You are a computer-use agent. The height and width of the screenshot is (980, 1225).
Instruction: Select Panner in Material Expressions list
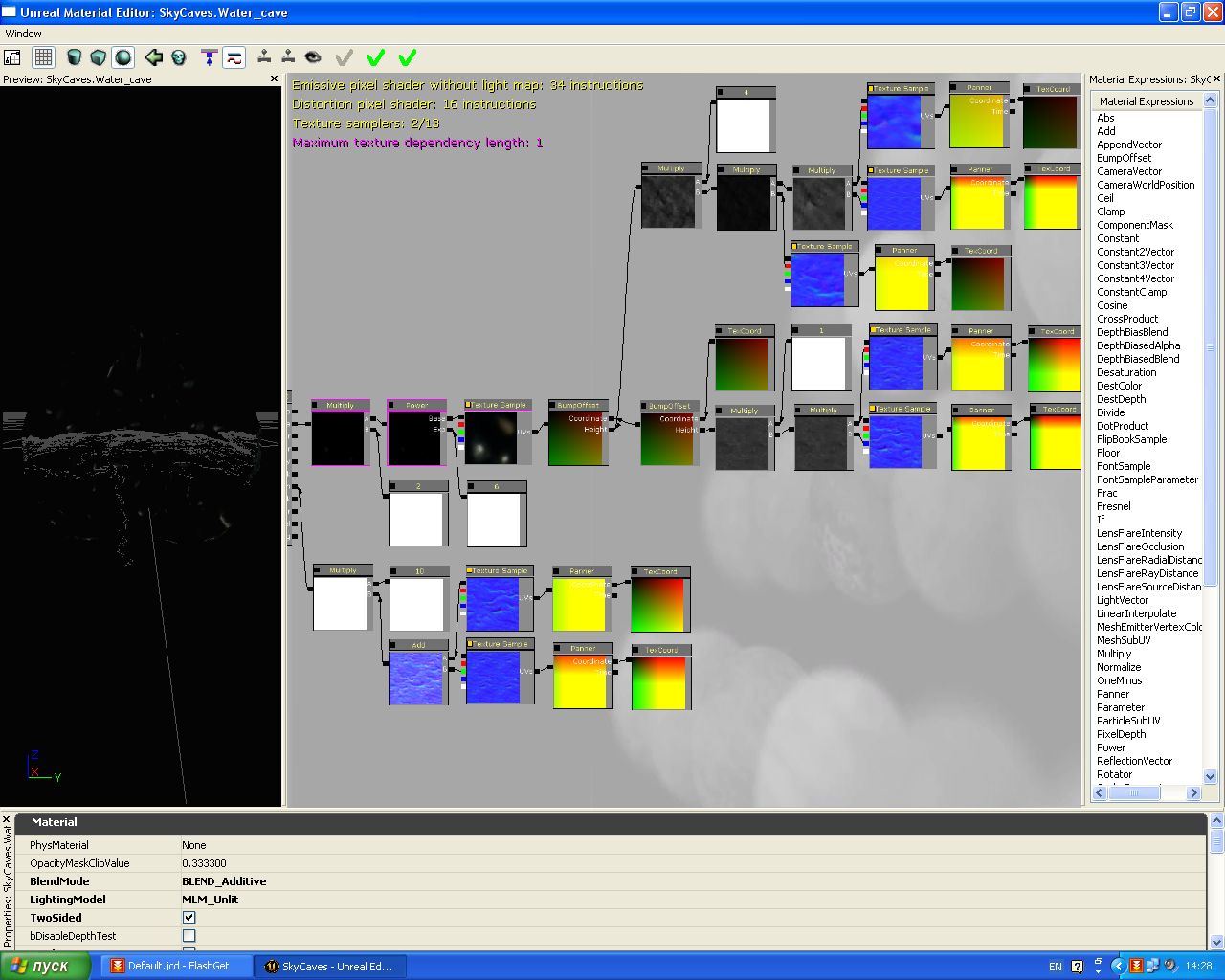pos(1113,694)
